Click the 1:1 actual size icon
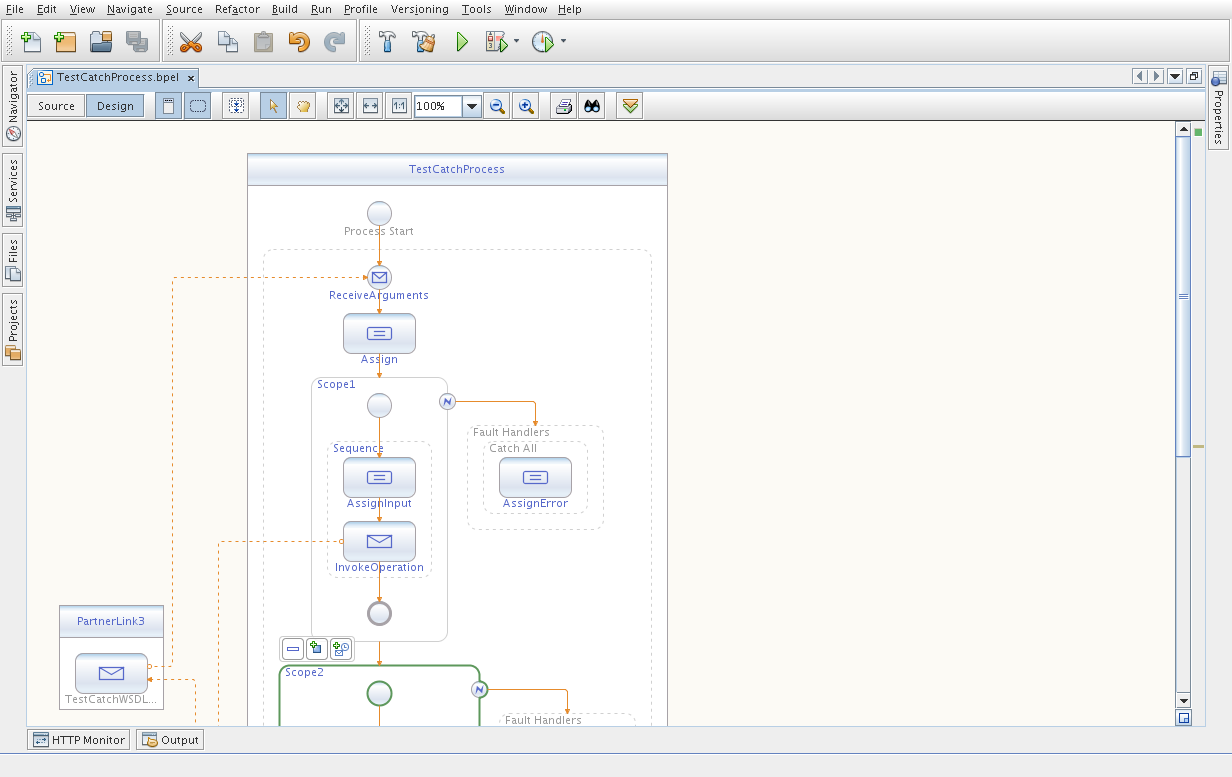This screenshot has width=1232, height=777. coord(399,106)
